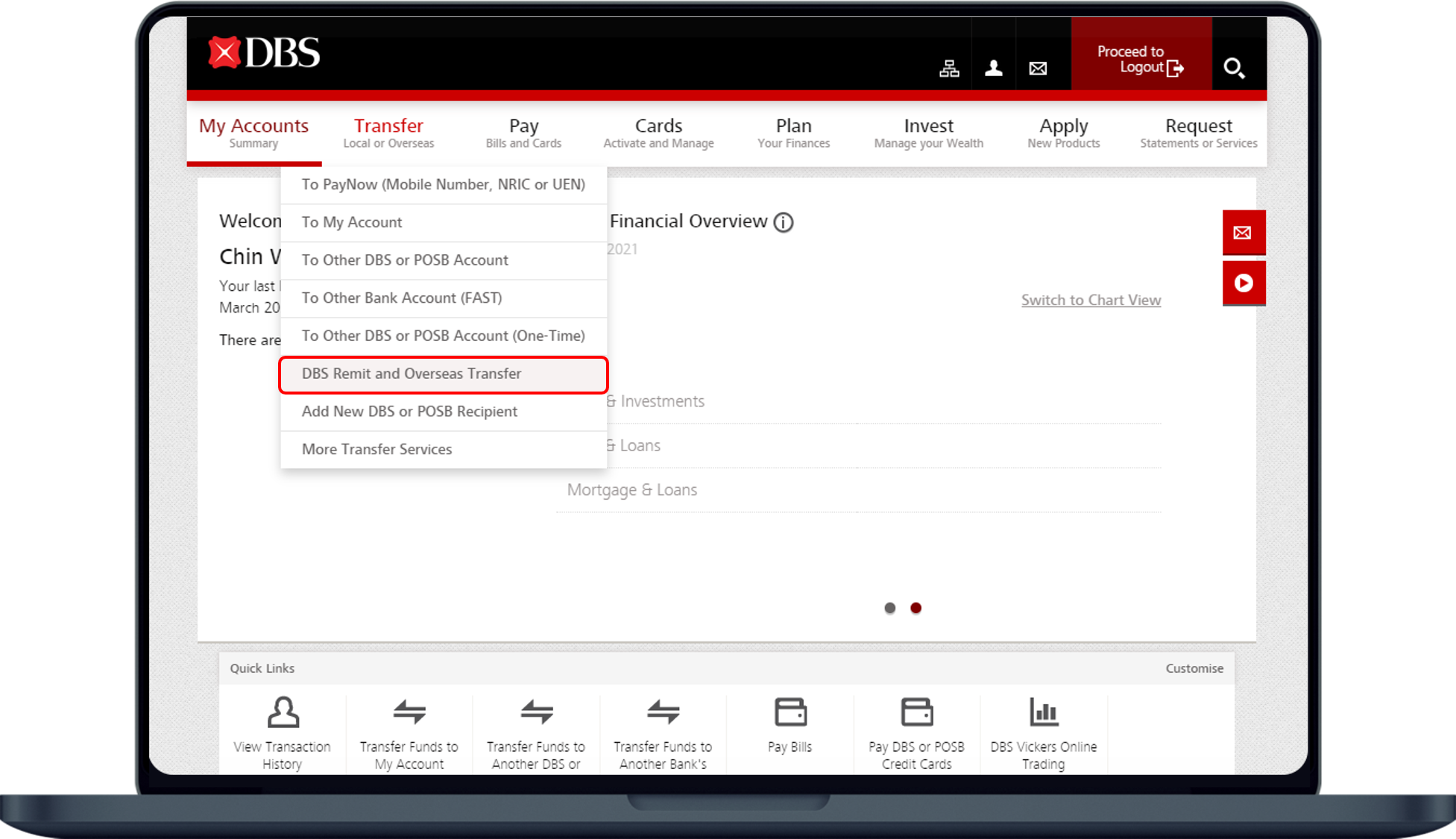Screen dimensions: 1456x839
Task: Click the Quick Links heading
Action: pyautogui.click(x=262, y=668)
